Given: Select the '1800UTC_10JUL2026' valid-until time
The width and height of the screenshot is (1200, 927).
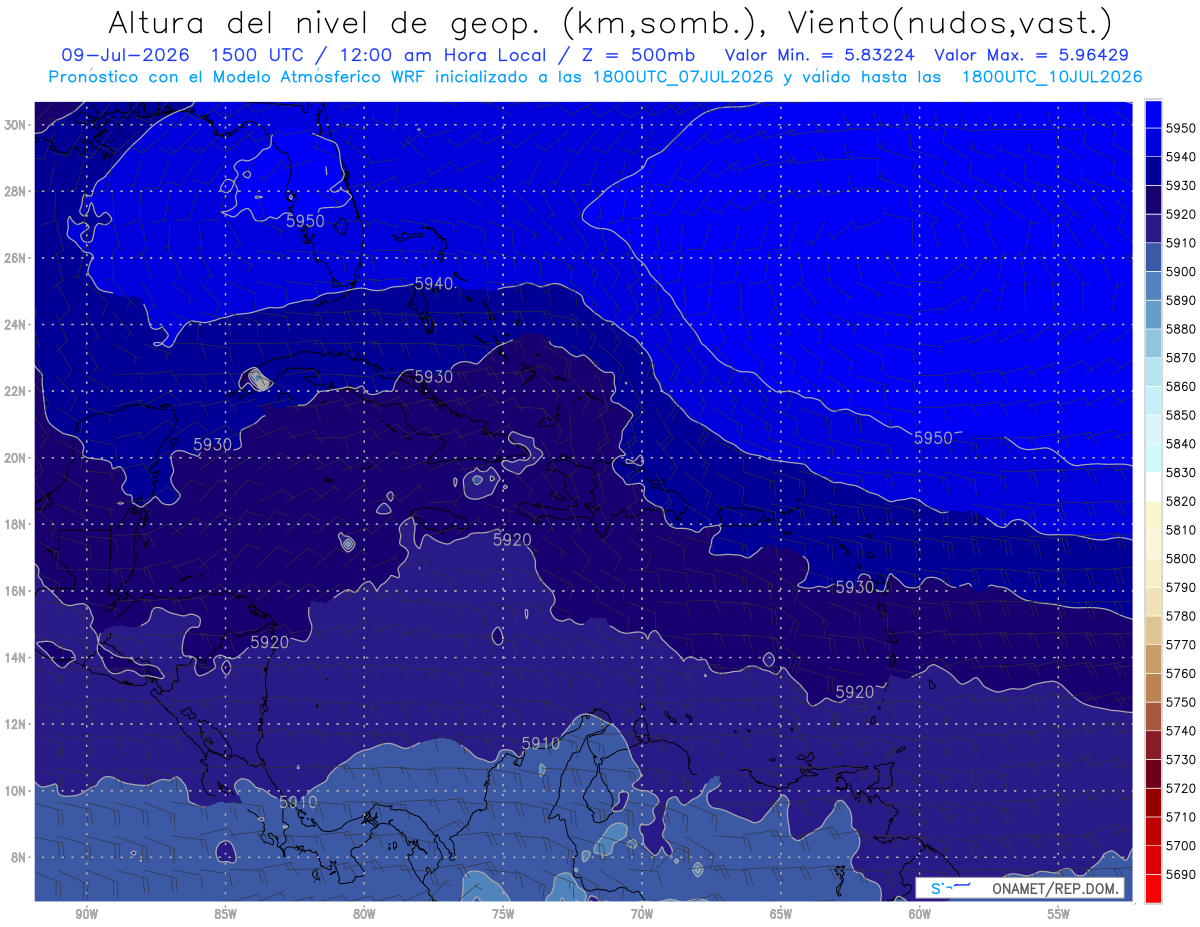Looking at the screenshot, I should click(x=1051, y=77).
